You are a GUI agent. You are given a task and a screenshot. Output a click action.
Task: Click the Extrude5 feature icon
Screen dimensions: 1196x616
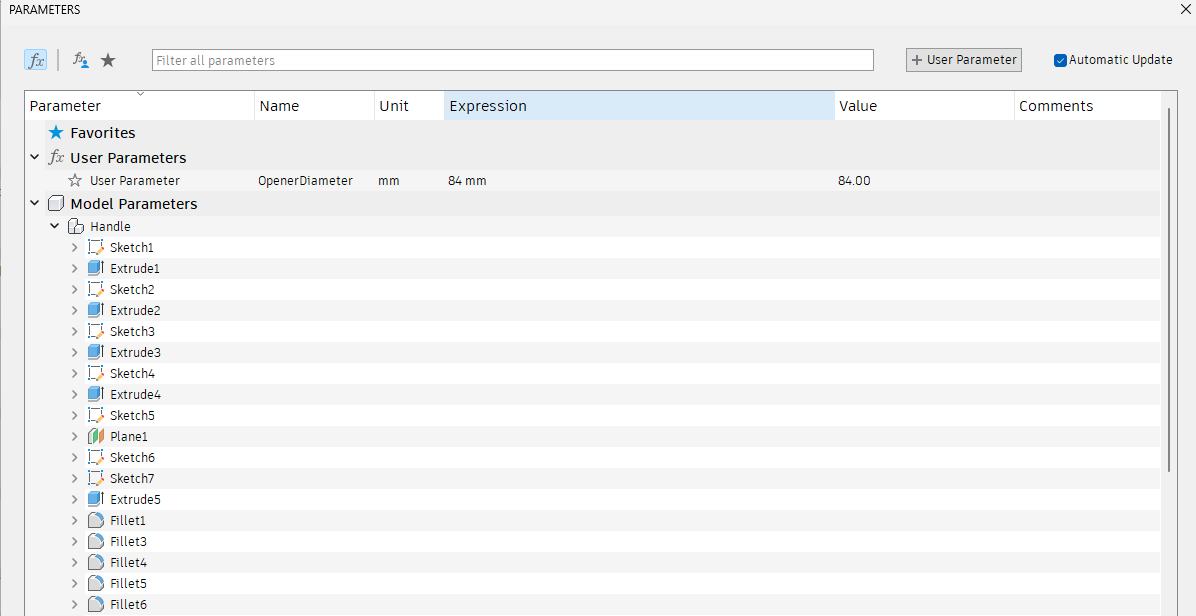[x=95, y=499]
